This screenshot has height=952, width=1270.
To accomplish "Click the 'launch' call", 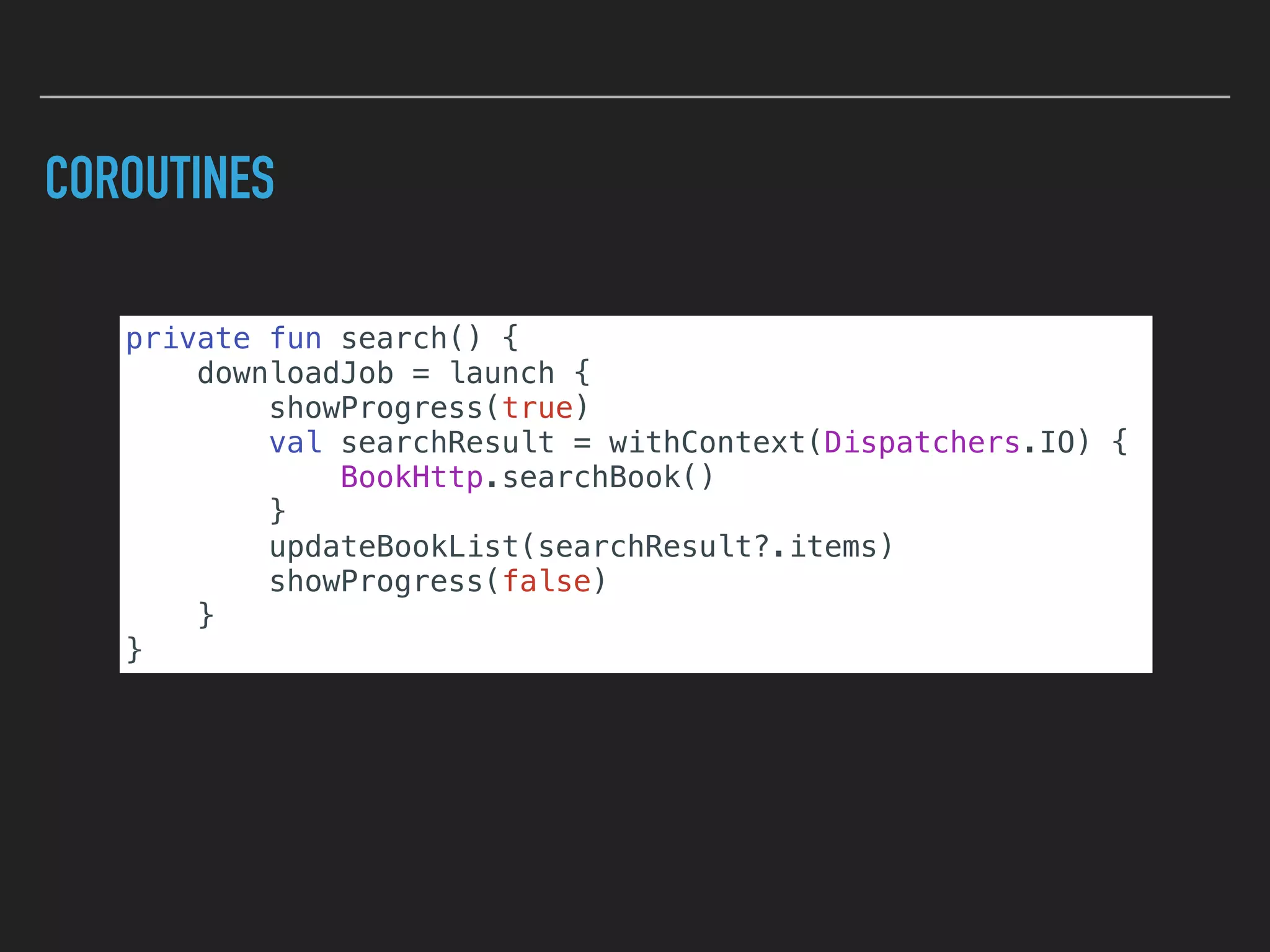I will point(502,374).
